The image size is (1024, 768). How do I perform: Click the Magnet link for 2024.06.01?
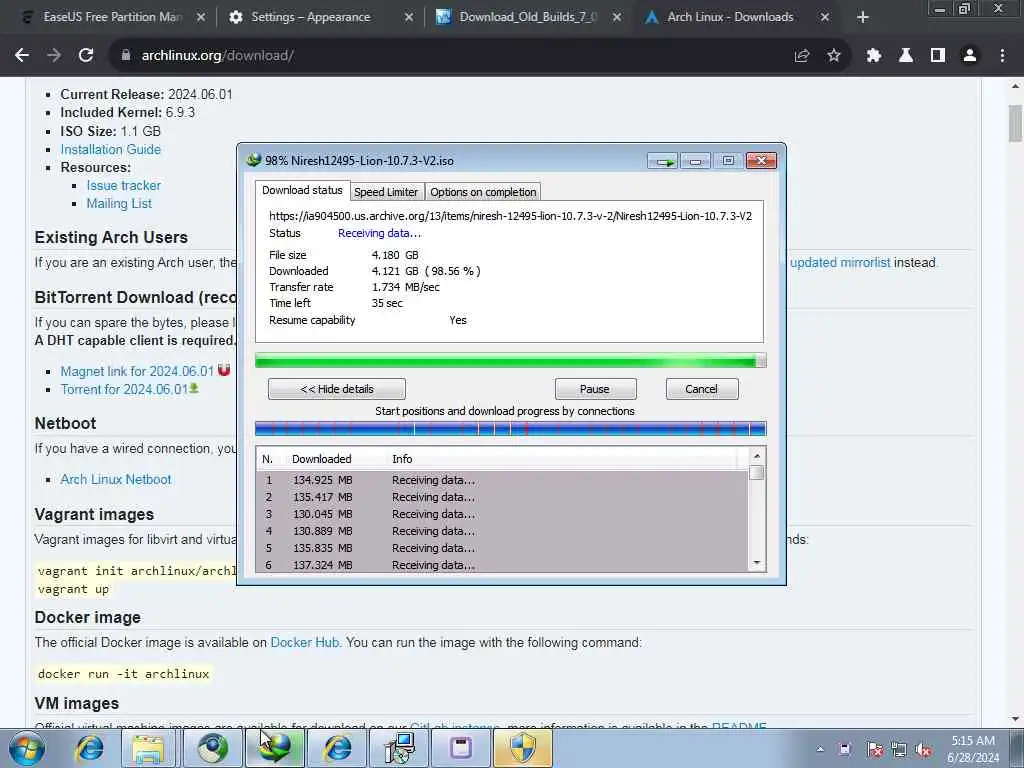tap(137, 371)
